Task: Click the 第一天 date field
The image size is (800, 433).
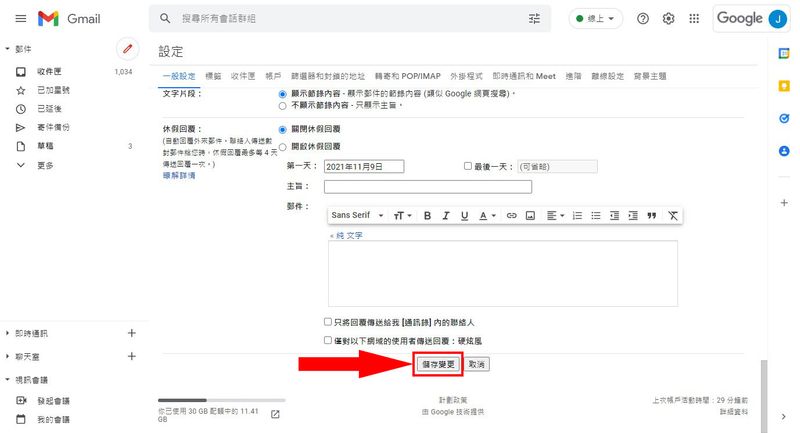Action: 364,166
